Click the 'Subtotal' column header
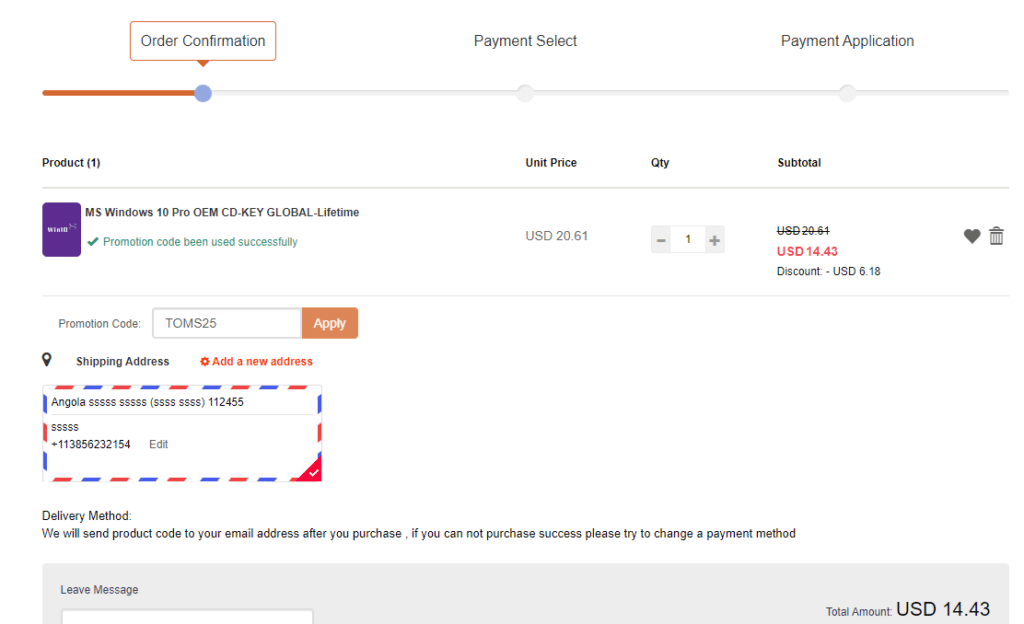The width and height of the screenshot is (1024, 624). [x=799, y=163]
